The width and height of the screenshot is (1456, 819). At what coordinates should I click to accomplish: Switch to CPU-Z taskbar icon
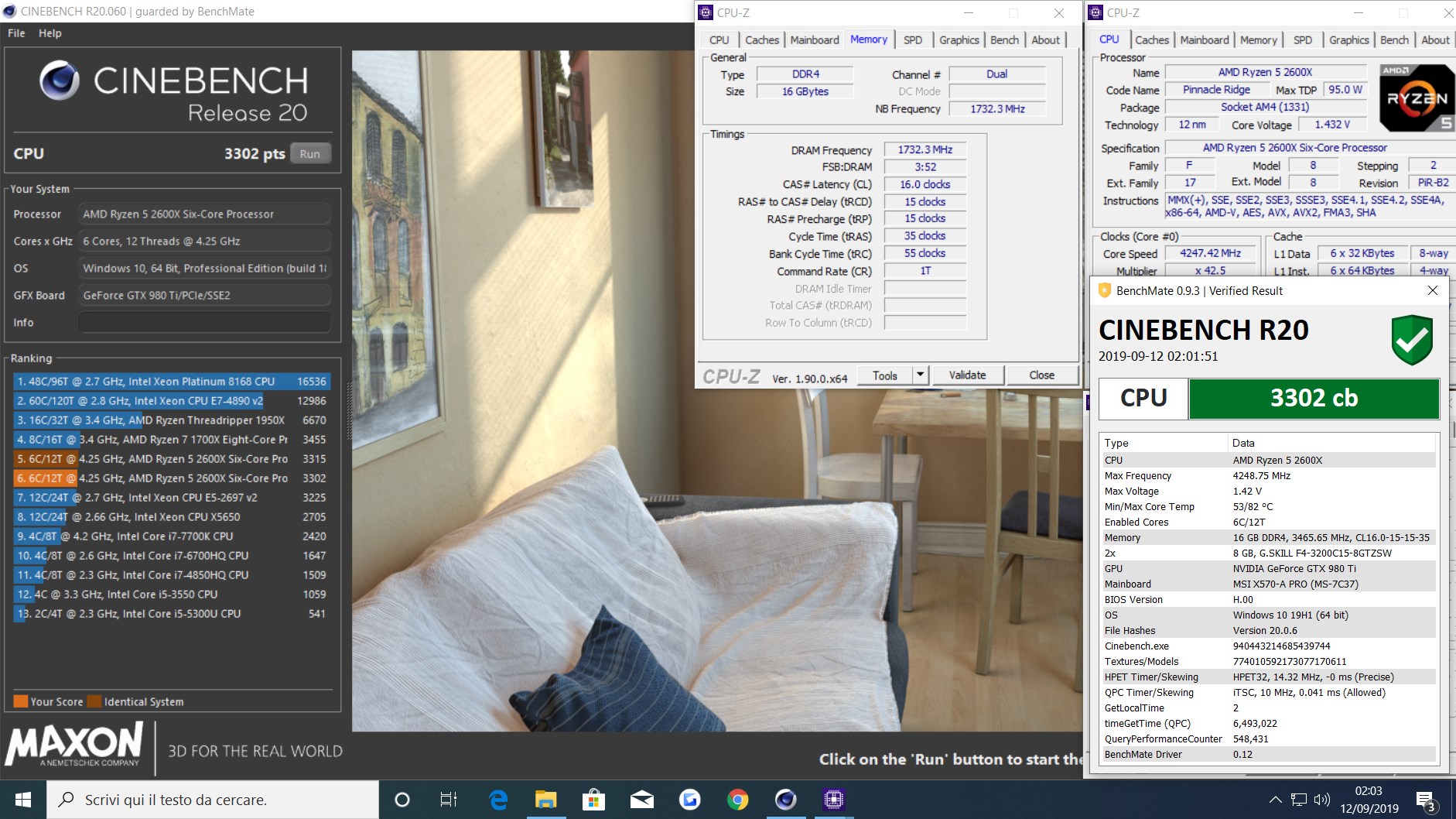(833, 800)
